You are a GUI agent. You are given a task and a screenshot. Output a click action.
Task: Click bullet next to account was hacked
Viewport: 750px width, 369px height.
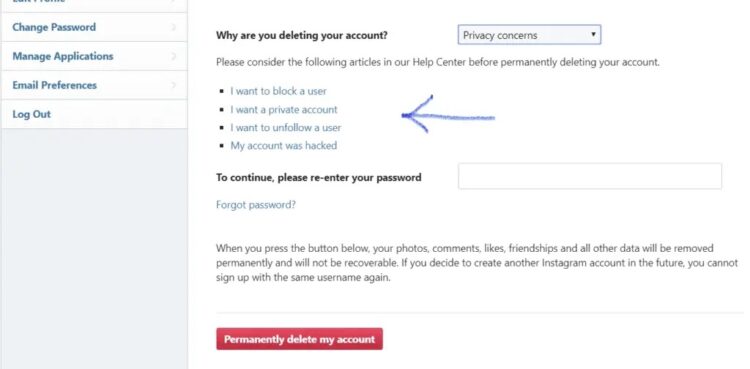221,146
